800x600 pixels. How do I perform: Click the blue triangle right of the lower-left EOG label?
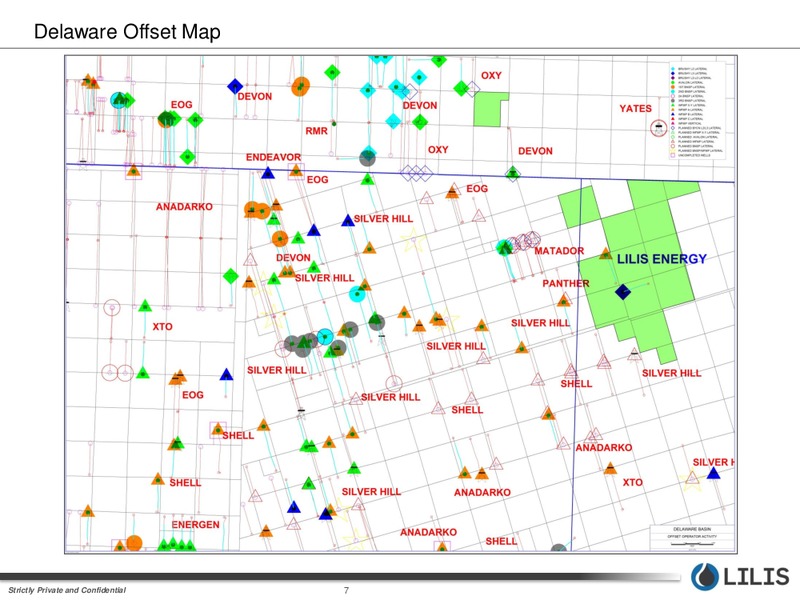click(226, 374)
